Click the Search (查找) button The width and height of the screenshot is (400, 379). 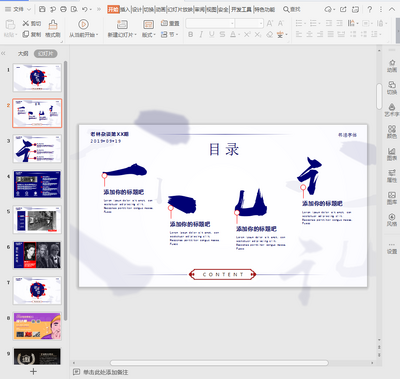pyautogui.click(x=292, y=9)
